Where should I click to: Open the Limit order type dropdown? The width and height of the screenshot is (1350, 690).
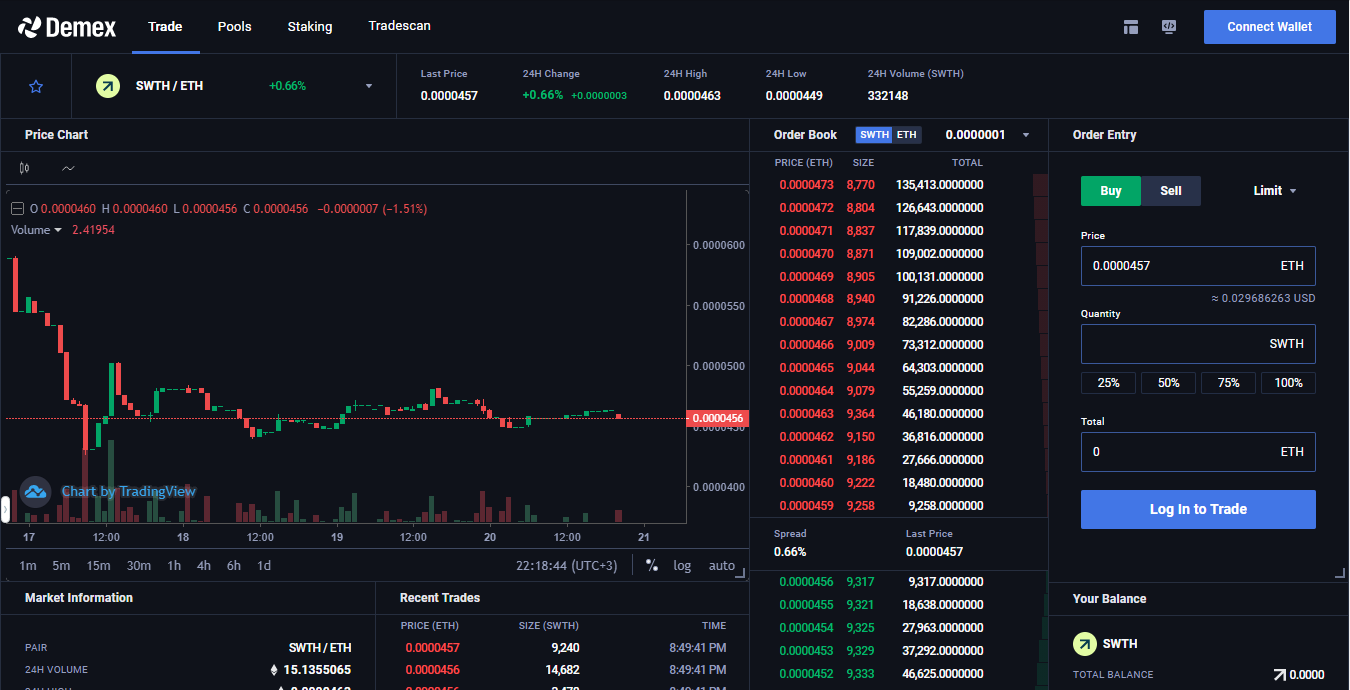[x=1275, y=191]
